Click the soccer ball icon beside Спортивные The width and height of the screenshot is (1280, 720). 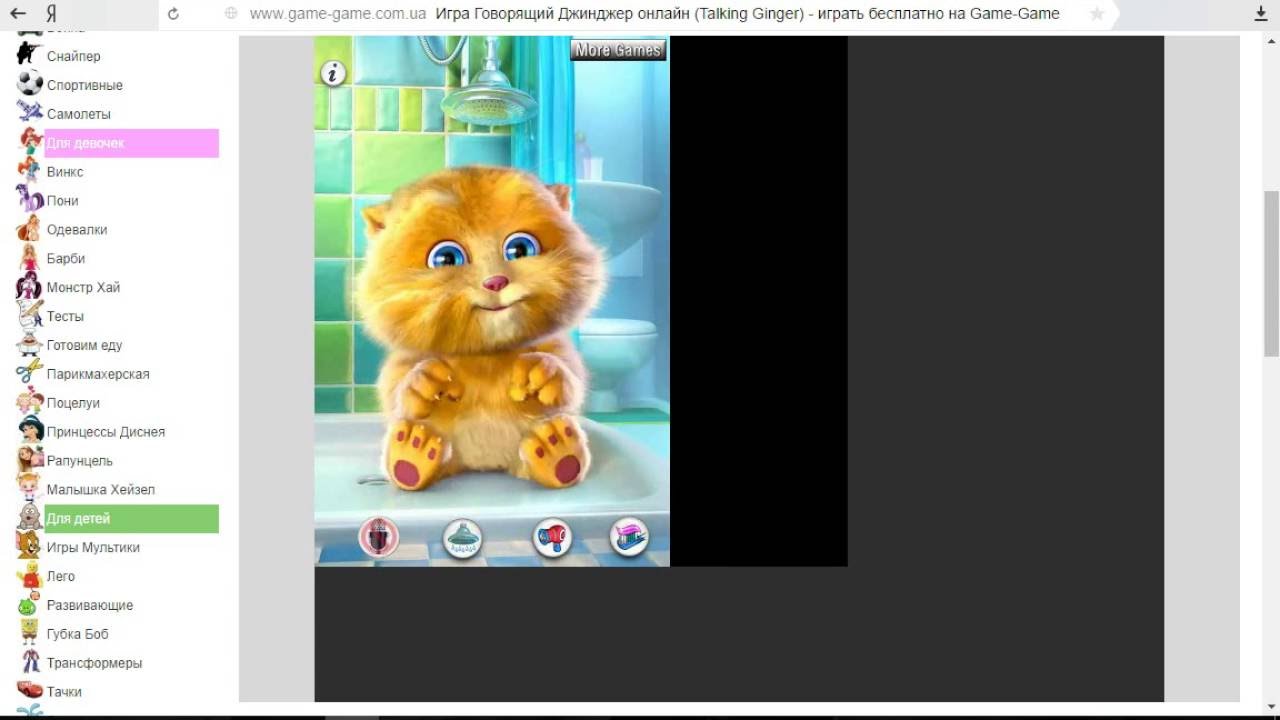(30, 83)
